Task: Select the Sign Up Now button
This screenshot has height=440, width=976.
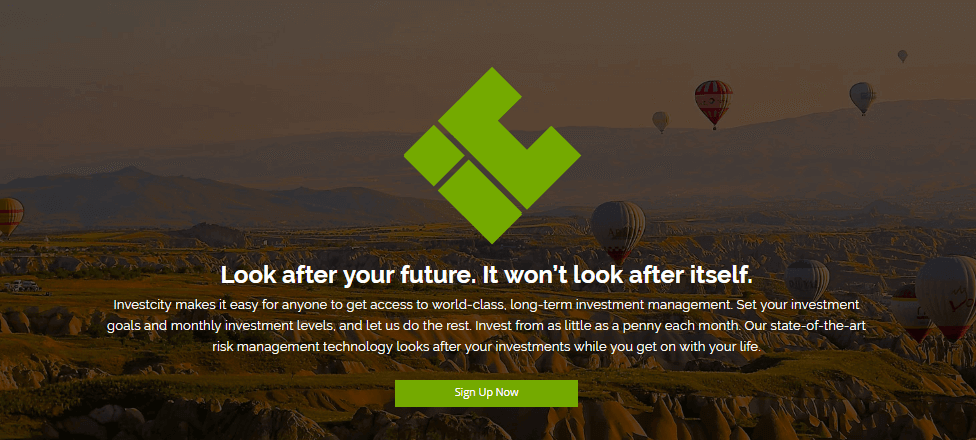Action: click(x=486, y=393)
